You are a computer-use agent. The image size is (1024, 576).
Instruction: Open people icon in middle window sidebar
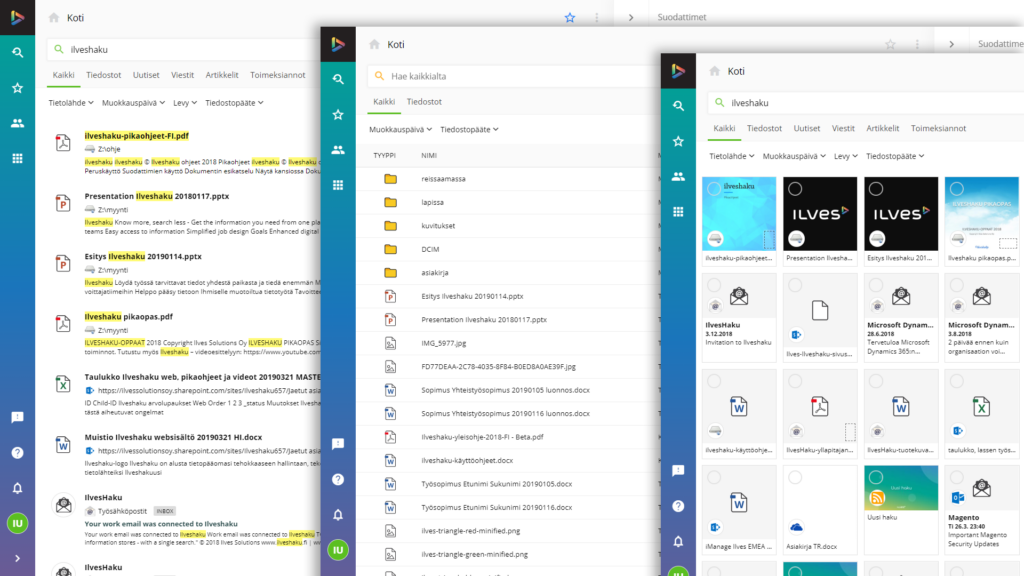[x=338, y=150]
